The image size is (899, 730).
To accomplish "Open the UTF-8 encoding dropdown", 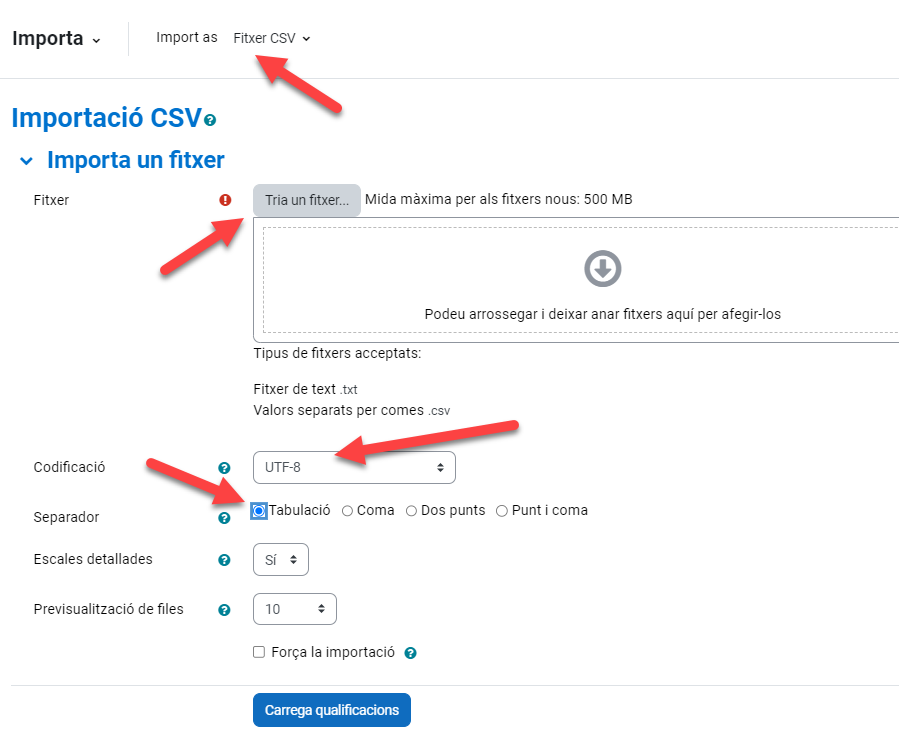I will pos(354,467).
